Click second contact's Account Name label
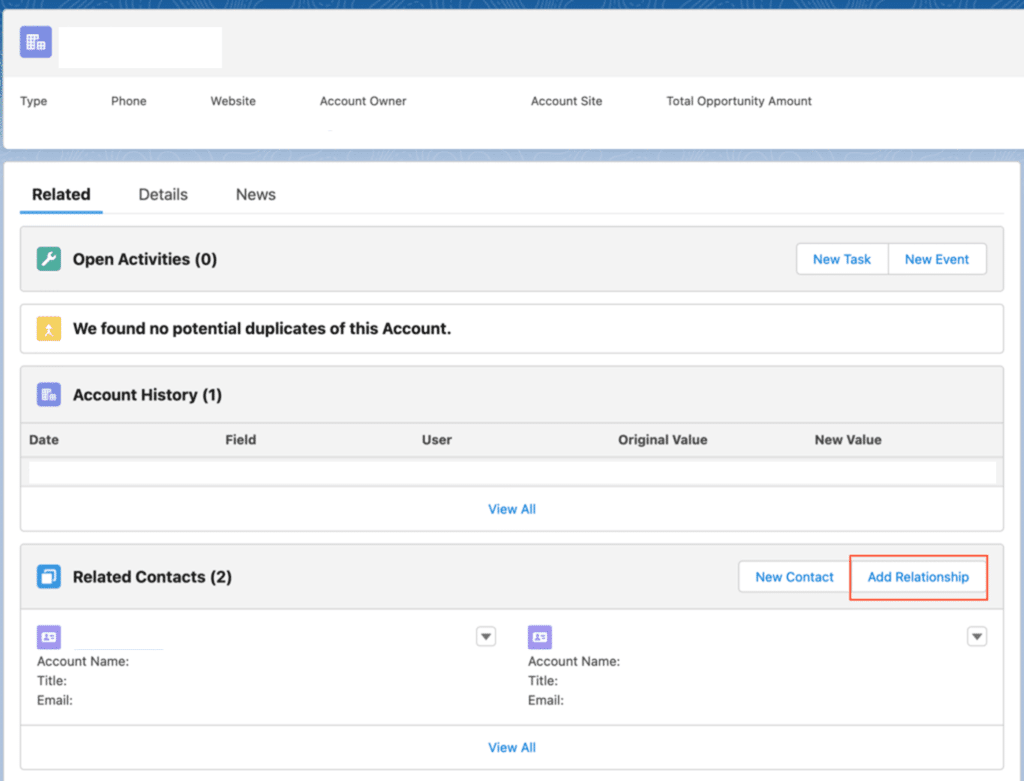 coord(574,661)
